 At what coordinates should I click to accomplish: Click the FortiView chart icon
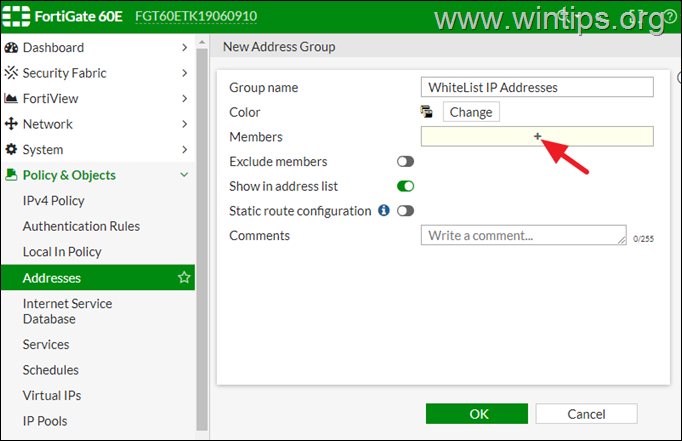pyautogui.click(x=11, y=99)
